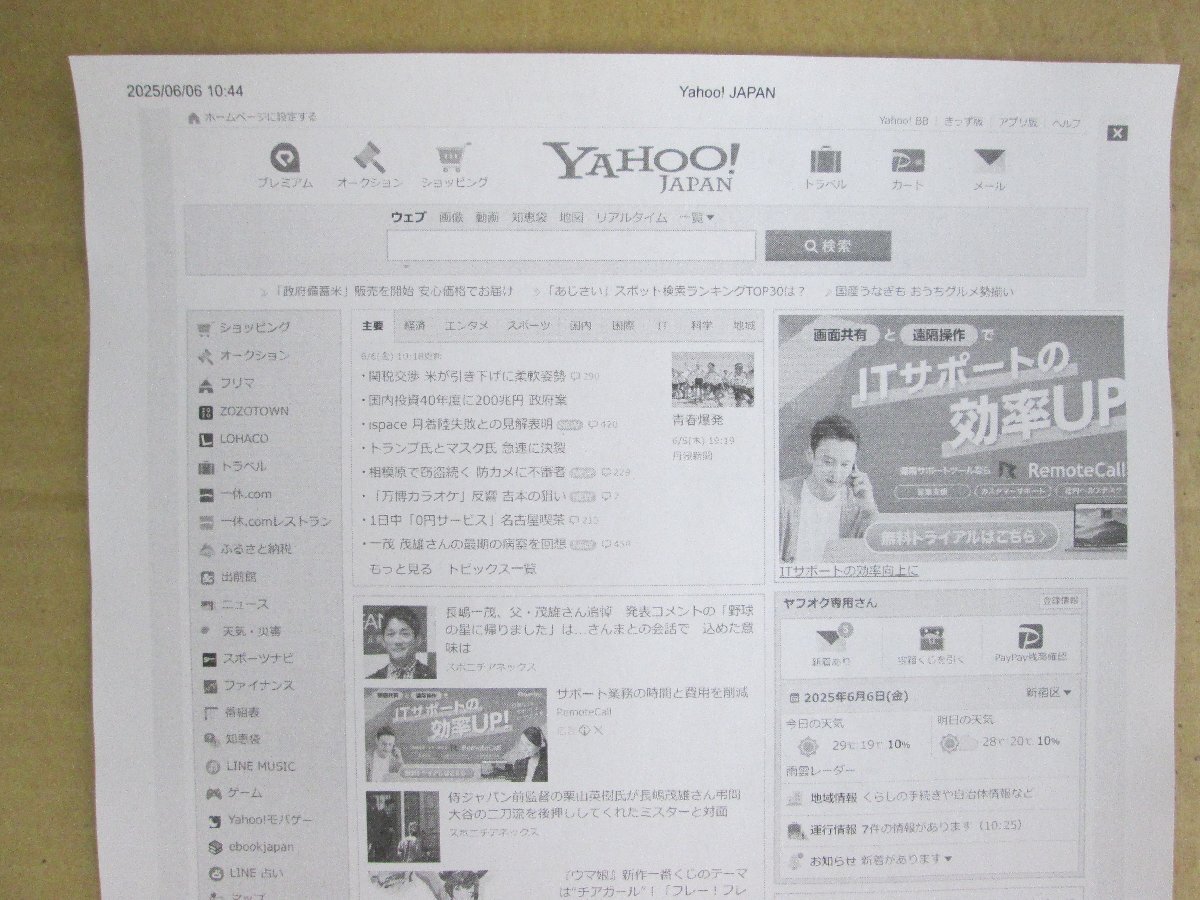Click the ファイナンス sidebar icon
The width and height of the screenshot is (1200, 900).
pyautogui.click(x=210, y=687)
